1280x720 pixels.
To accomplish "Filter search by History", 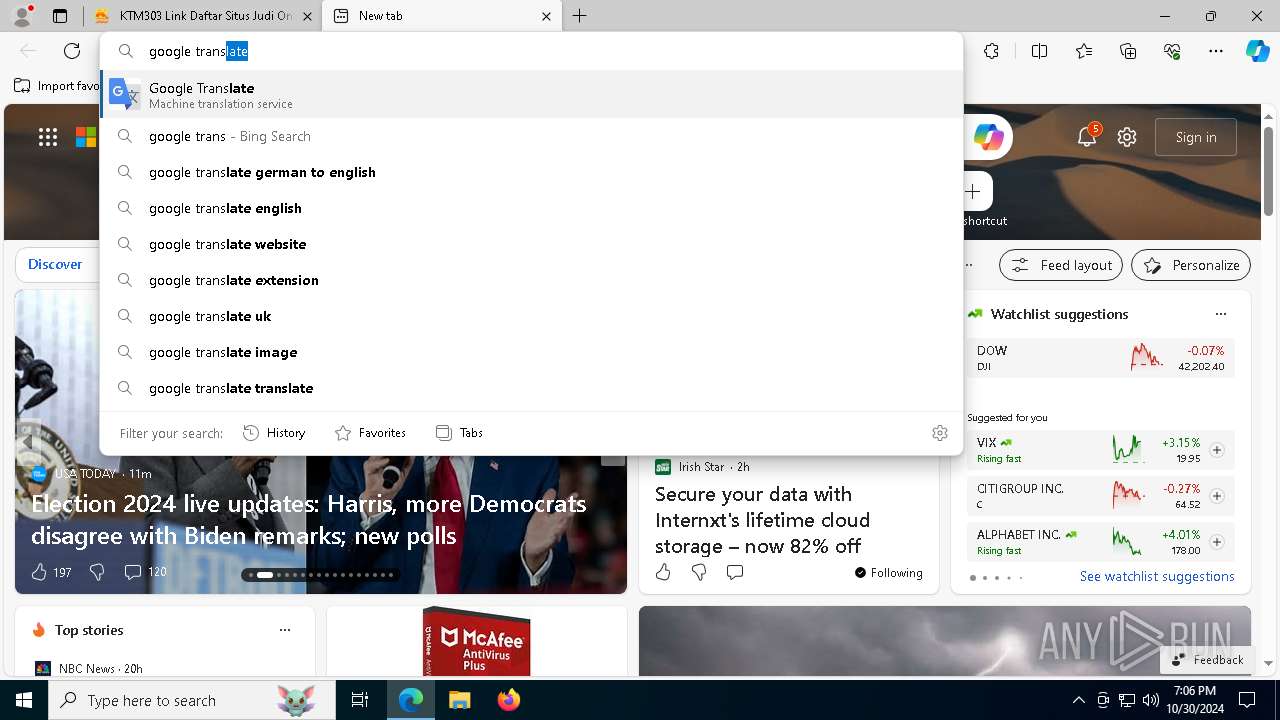I will 274,433.
